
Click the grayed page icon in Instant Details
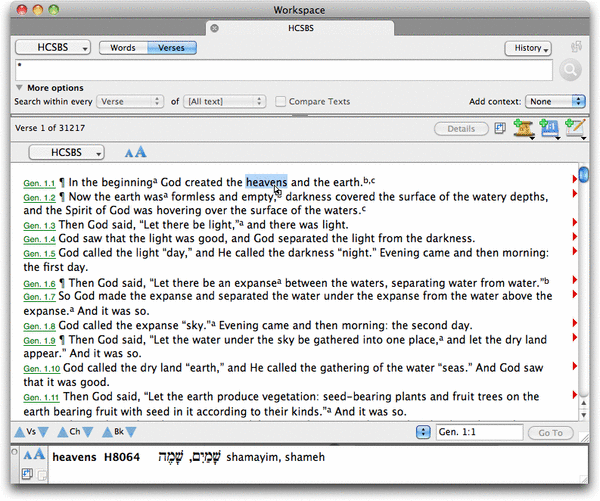click(42, 475)
